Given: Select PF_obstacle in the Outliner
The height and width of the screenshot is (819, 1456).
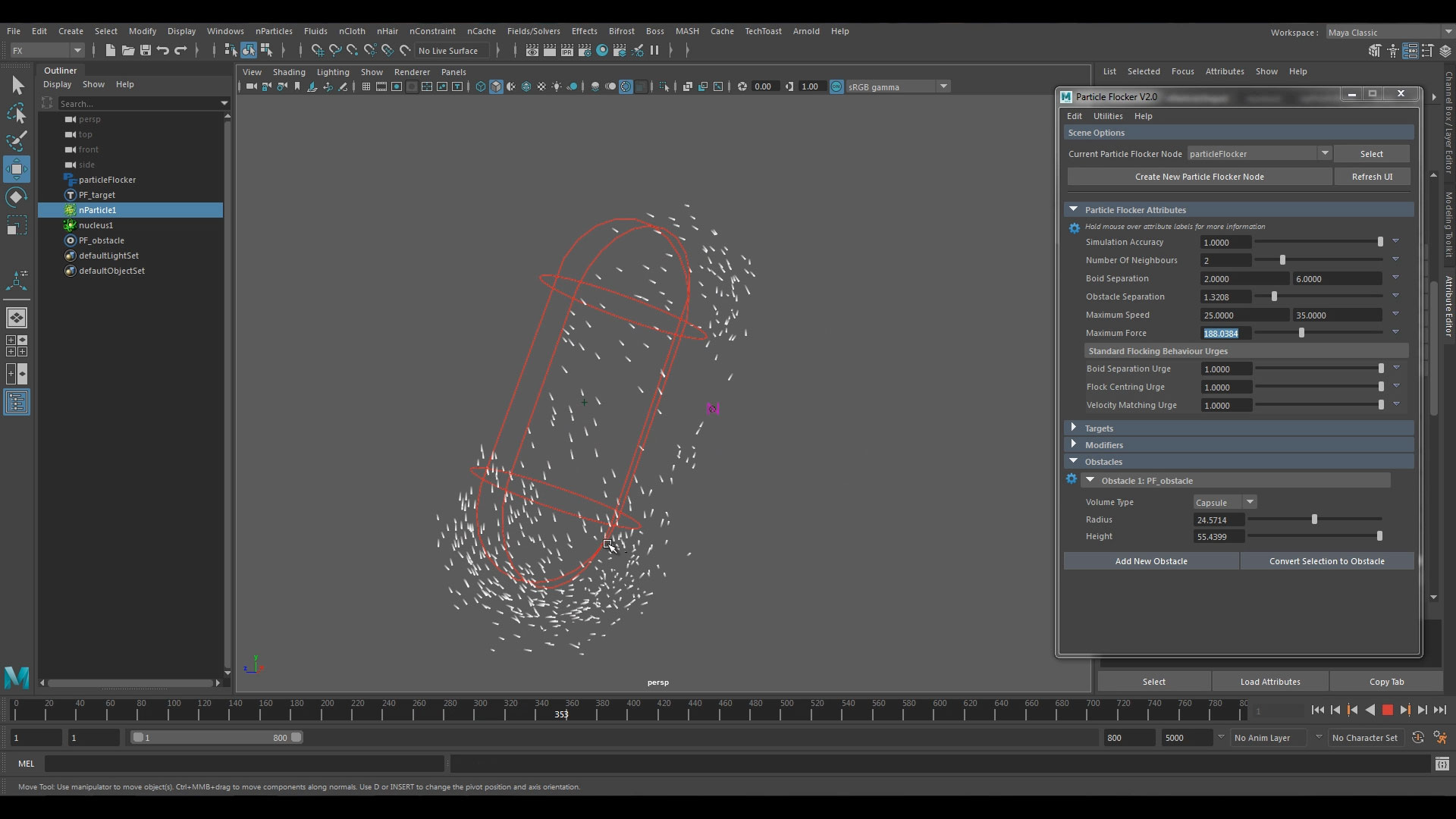Looking at the screenshot, I should coord(101,240).
